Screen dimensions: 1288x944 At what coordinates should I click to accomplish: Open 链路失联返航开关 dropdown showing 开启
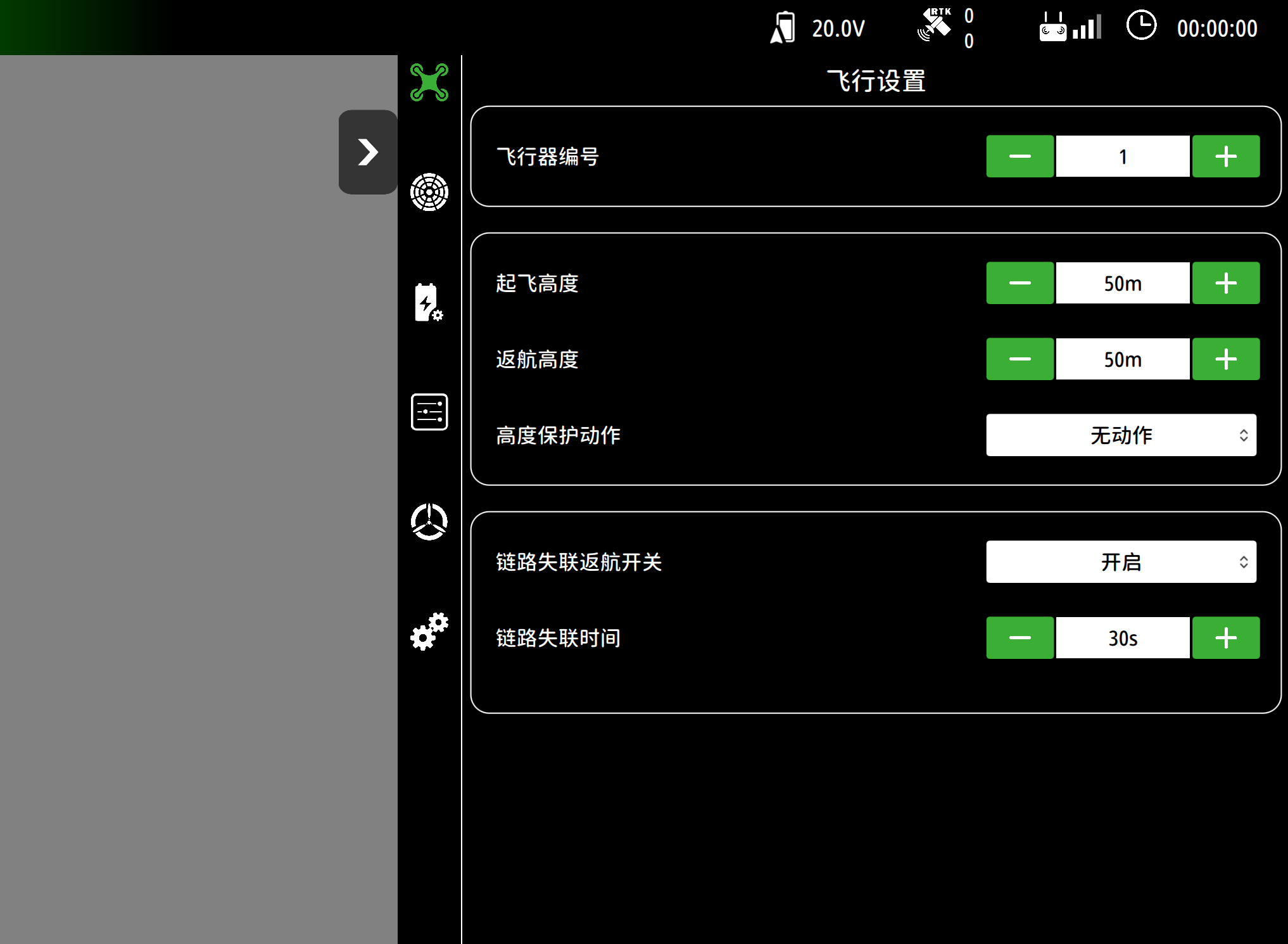tap(1120, 562)
